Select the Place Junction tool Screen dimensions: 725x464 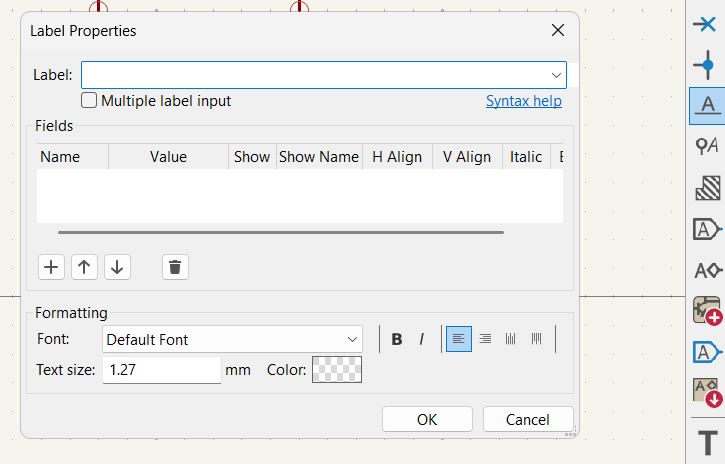(707, 65)
